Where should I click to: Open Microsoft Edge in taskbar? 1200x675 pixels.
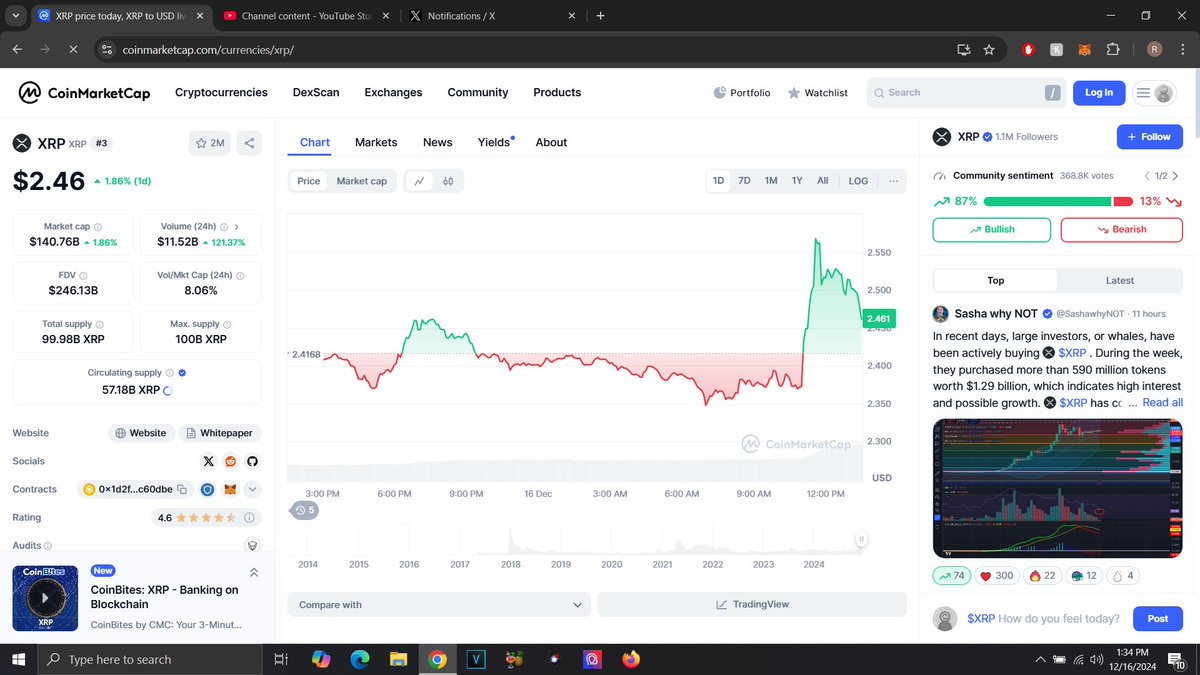point(360,659)
